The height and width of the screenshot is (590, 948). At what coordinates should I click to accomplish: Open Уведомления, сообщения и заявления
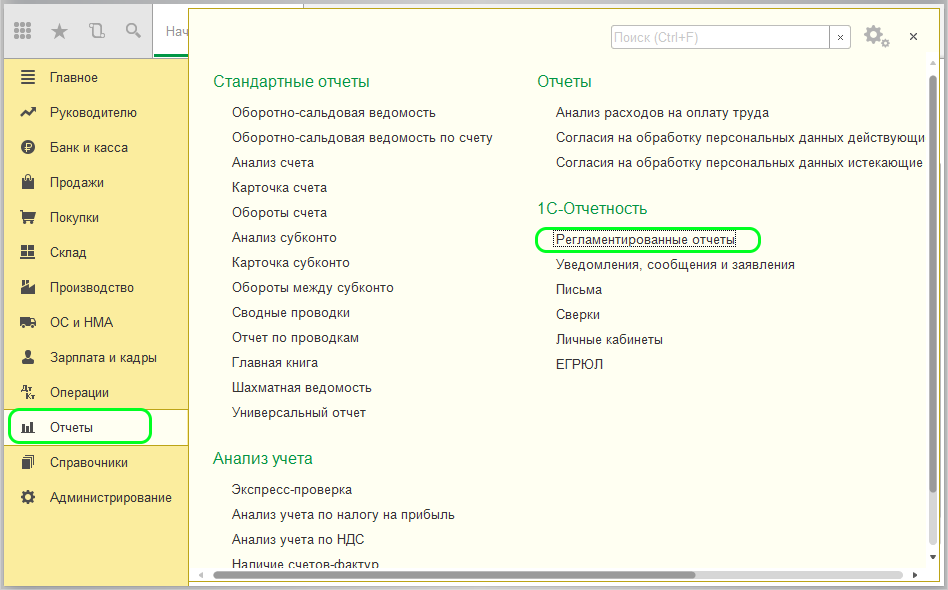(675, 265)
